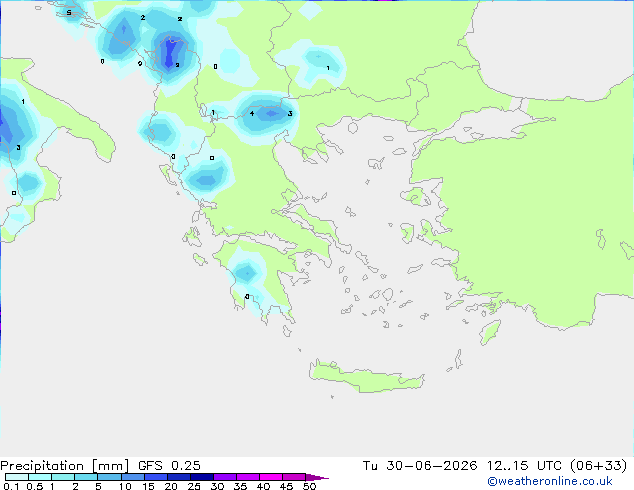Click the legend value '50'
Screen dimensions: 634x490
[309, 486]
